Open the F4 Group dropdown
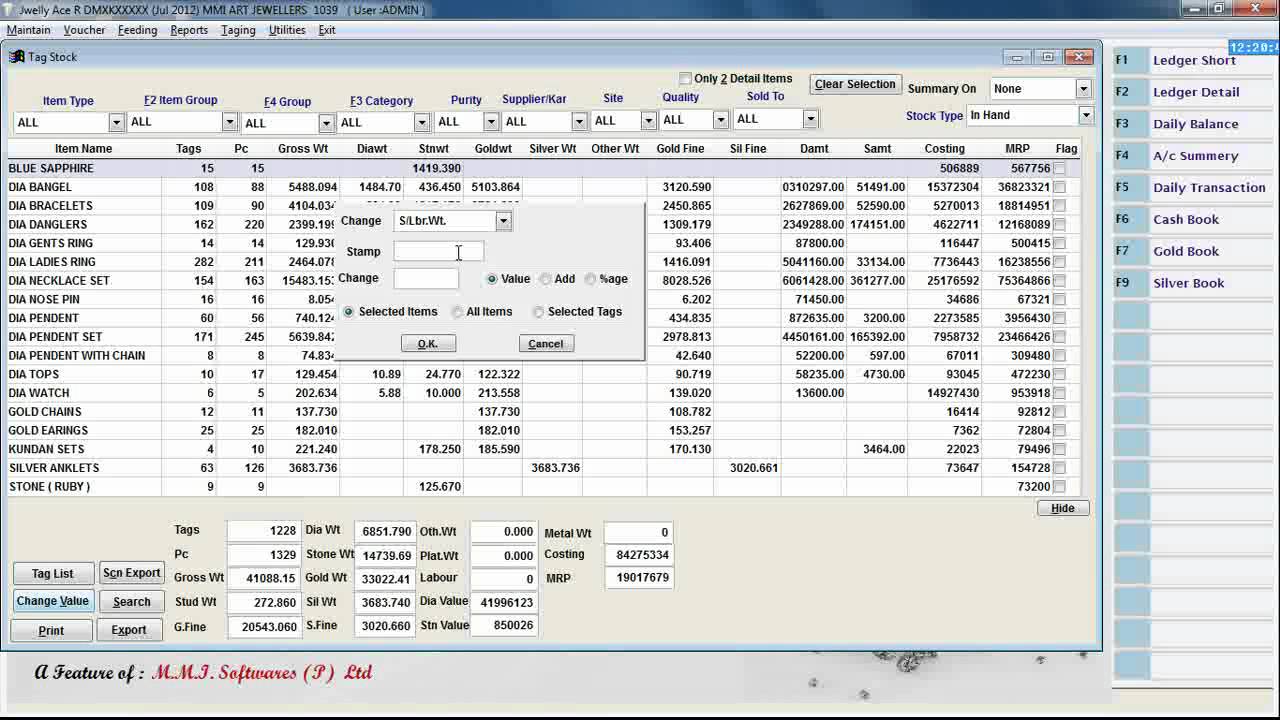The width and height of the screenshot is (1280, 720). click(325, 123)
